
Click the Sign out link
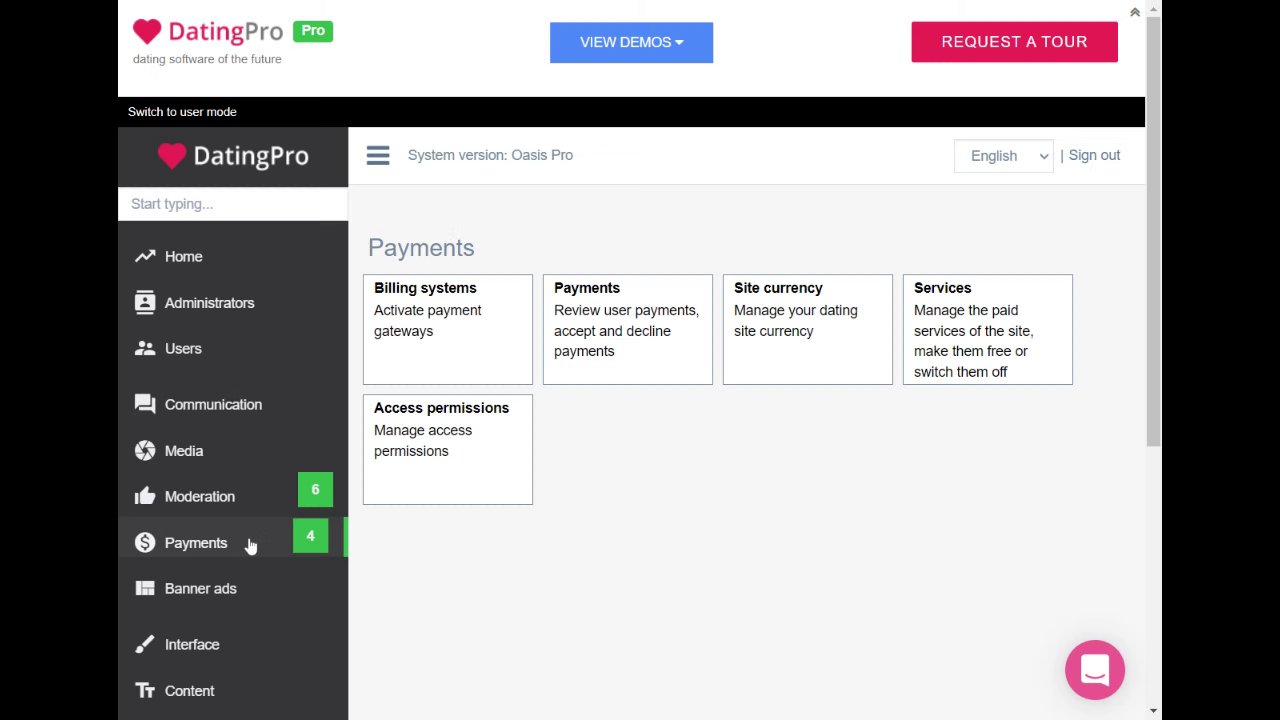[1094, 155]
